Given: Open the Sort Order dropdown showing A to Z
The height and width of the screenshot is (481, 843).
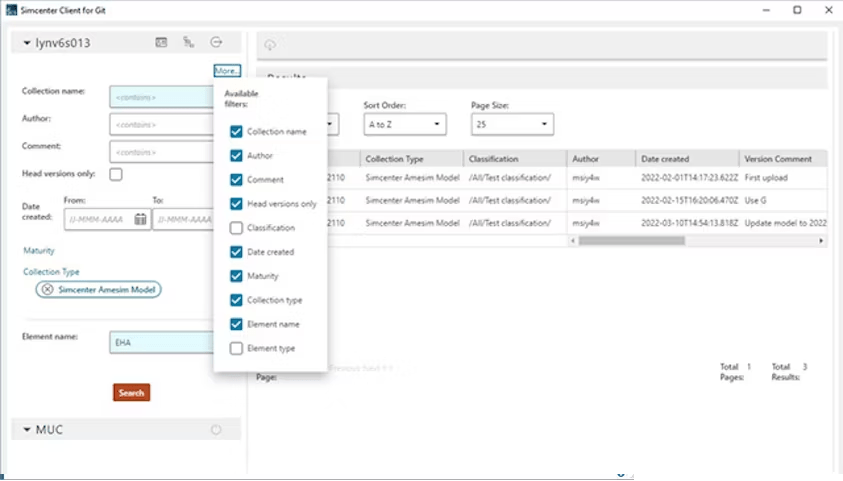Looking at the screenshot, I should (404, 125).
